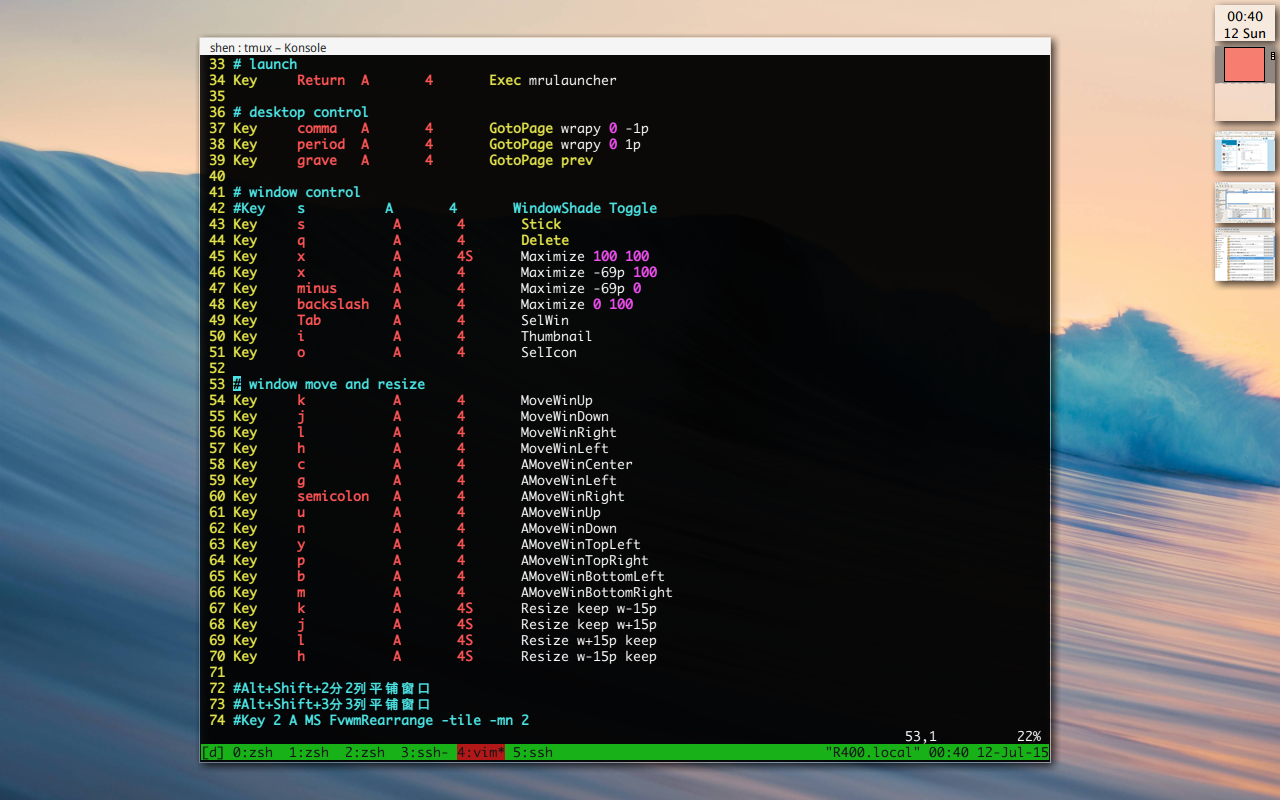Viewport: 1280px width, 800px height.
Task: Open the last thumbnail showing a file list
Action: click(x=1245, y=255)
